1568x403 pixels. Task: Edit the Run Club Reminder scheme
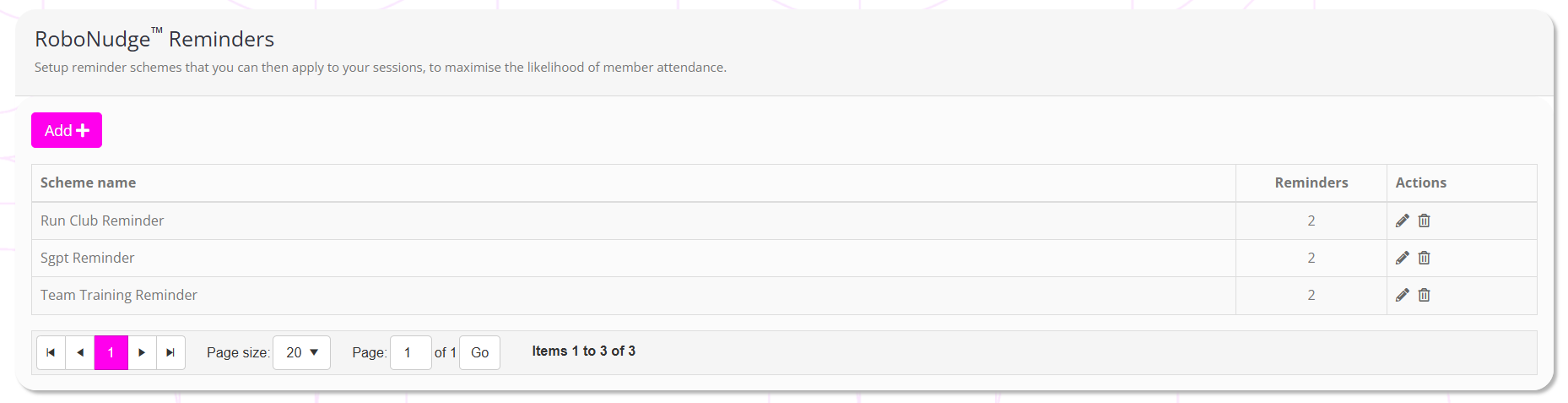point(1402,221)
